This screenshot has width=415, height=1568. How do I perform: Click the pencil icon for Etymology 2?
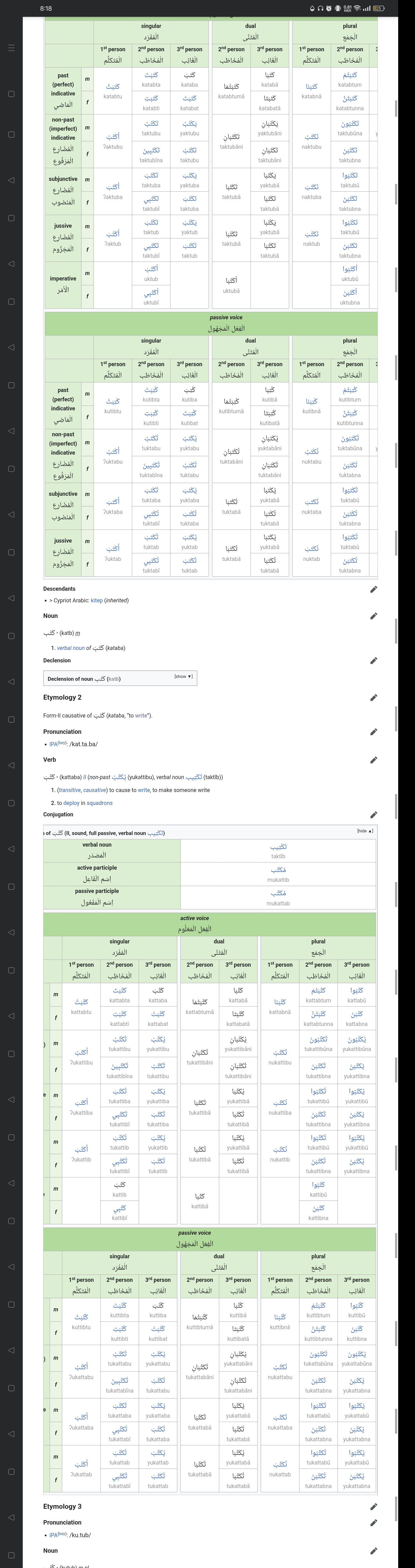[x=374, y=698]
